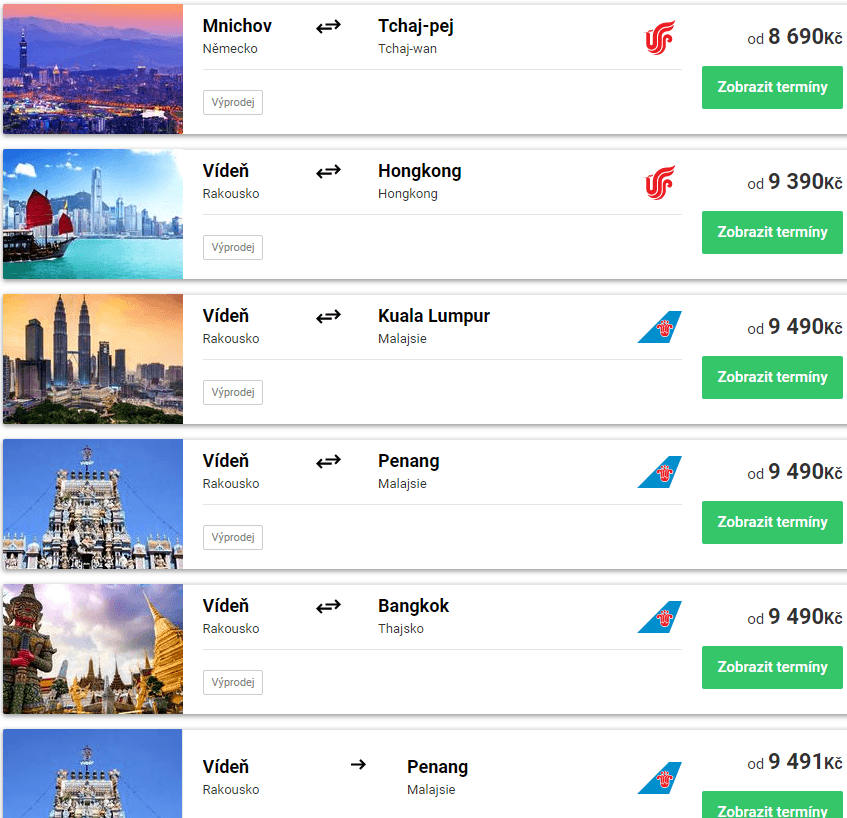Click round-trip arrows icon on Mnichov–Tchaj-pej offer

328,26
